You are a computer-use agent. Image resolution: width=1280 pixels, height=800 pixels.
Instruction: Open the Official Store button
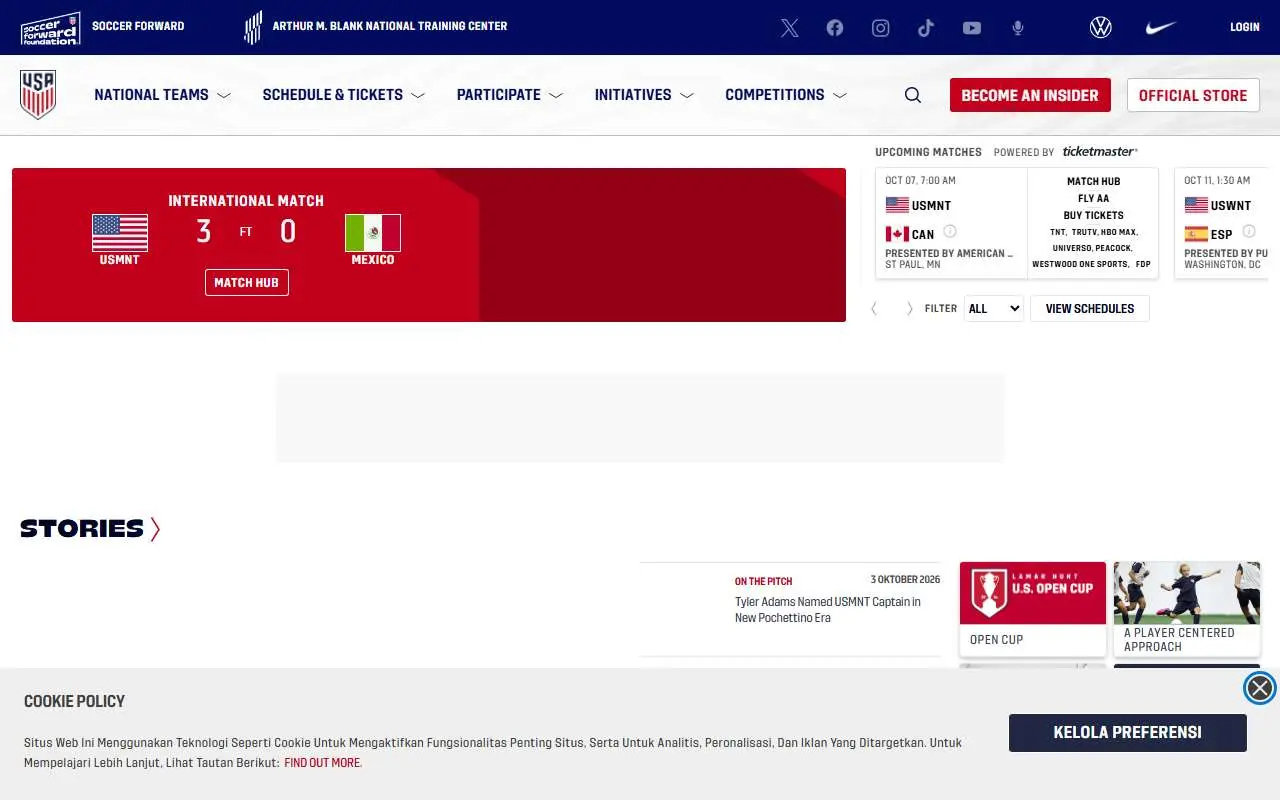(x=1193, y=95)
